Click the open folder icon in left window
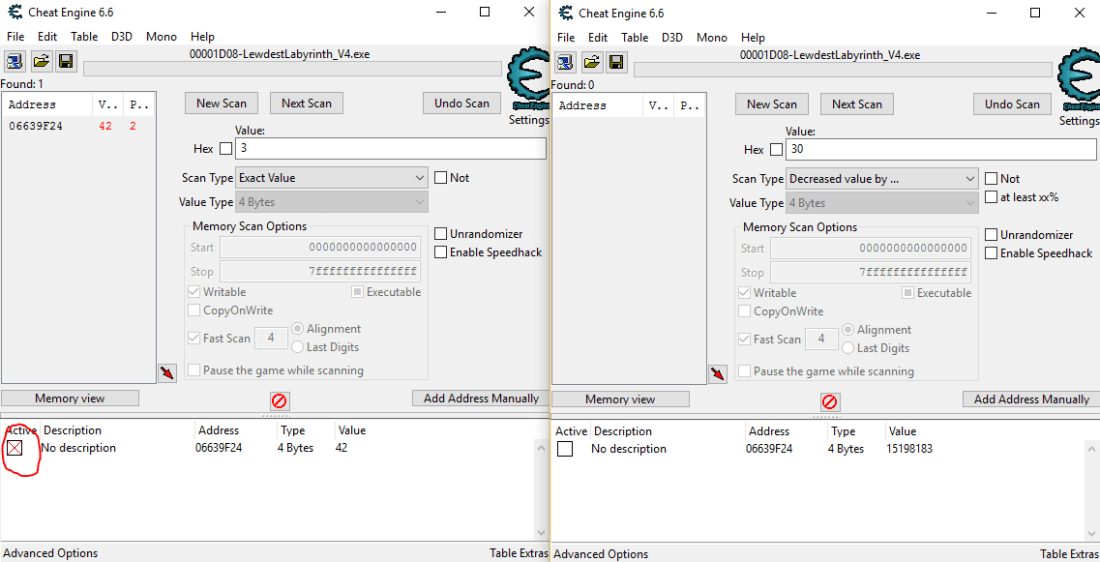The image size is (1100, 562). 41,62
